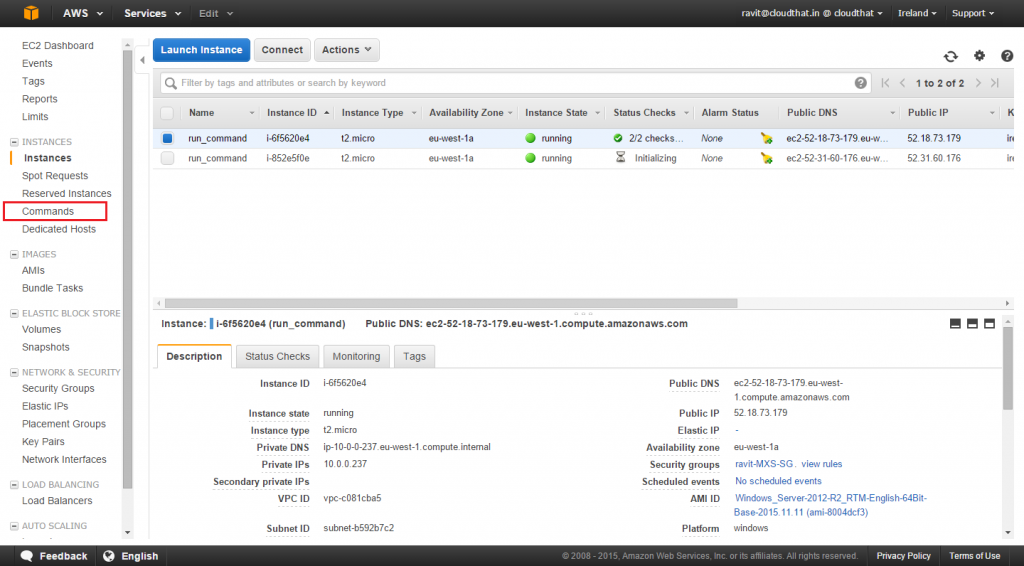Click the search magnifier icon
Viewport: 1024px width, 566px height.
tap(170, 83)
